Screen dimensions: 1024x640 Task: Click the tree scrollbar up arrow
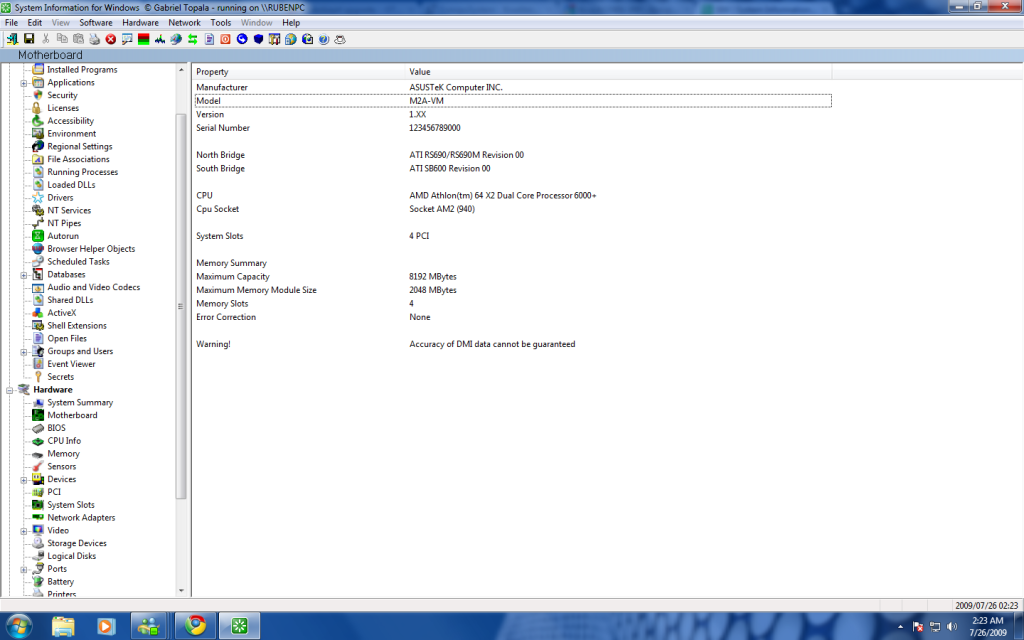click(181, 70)
